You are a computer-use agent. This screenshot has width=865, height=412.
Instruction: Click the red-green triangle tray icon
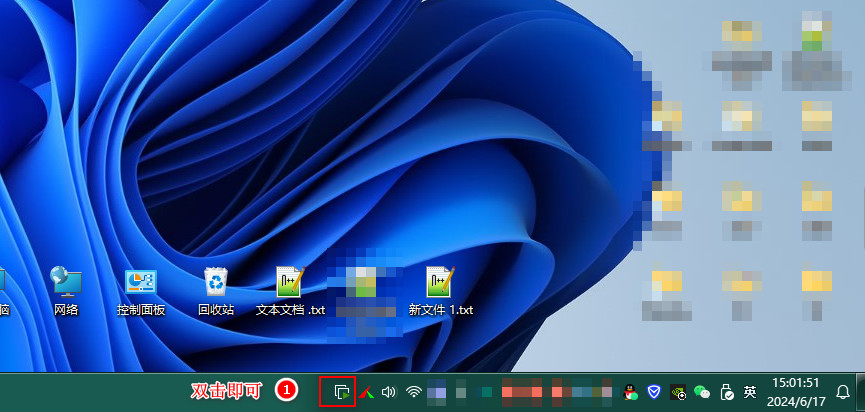pos(366,392)
